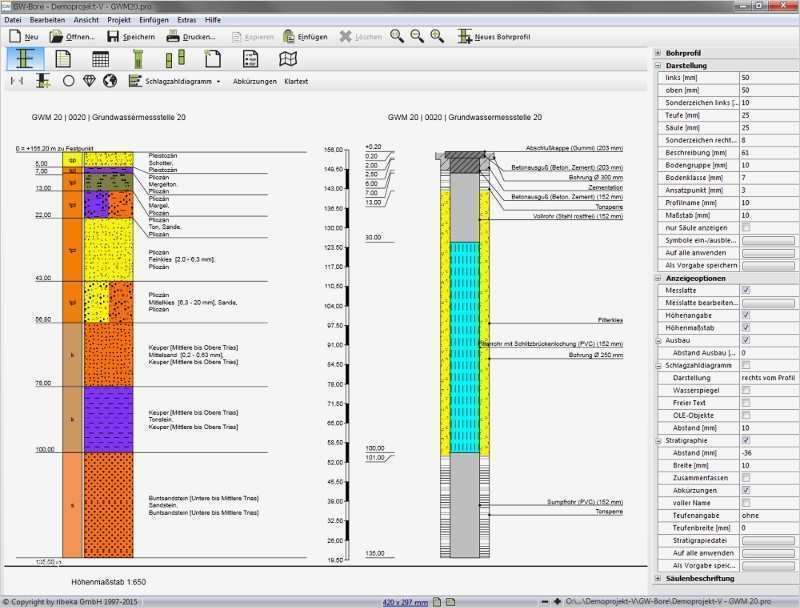The height and width of the screenshot is (608, 800).
Task: Edit the Stratigraphie Abstand value -36
Action: 767,453
